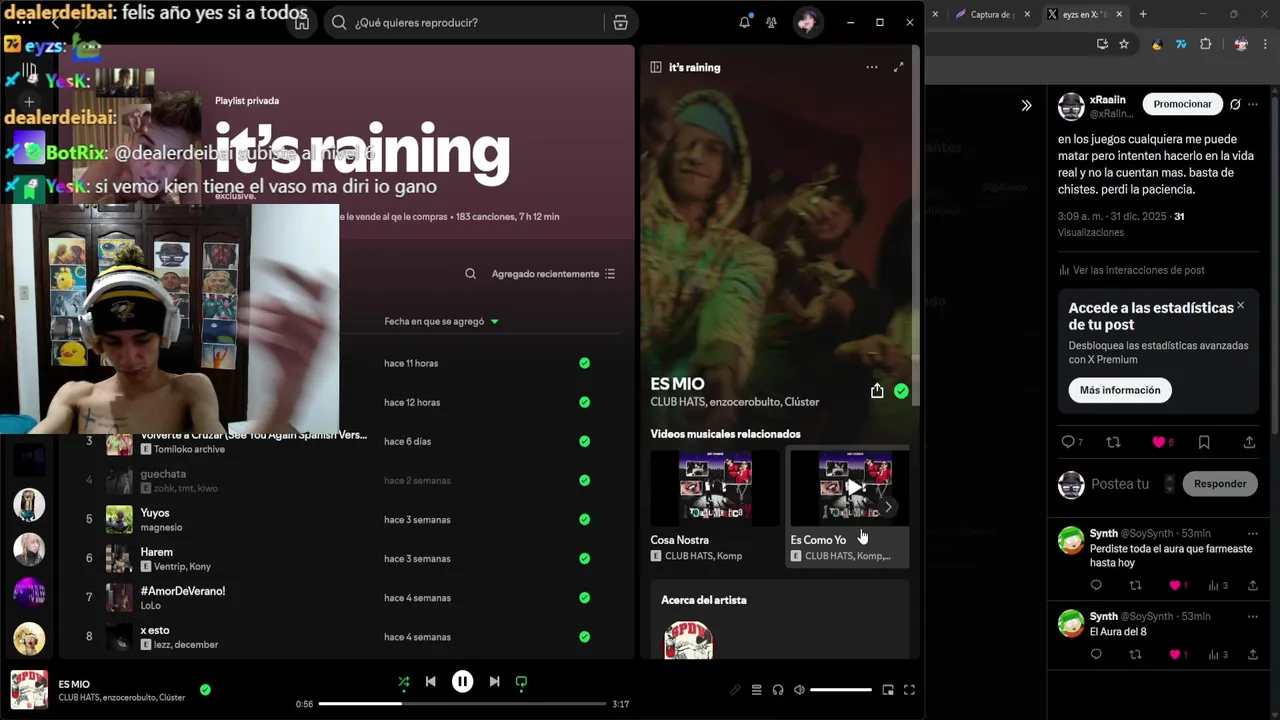Image resolution: width=1280 pixels, height=720 pixels.
Task: Go to Spotify home via house icon
Action: coord(301,22)
